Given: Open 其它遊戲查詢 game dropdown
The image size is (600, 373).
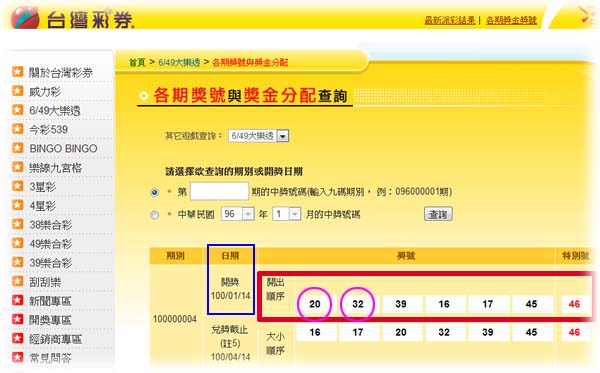Looking at the screenshot, I should 259,136.
